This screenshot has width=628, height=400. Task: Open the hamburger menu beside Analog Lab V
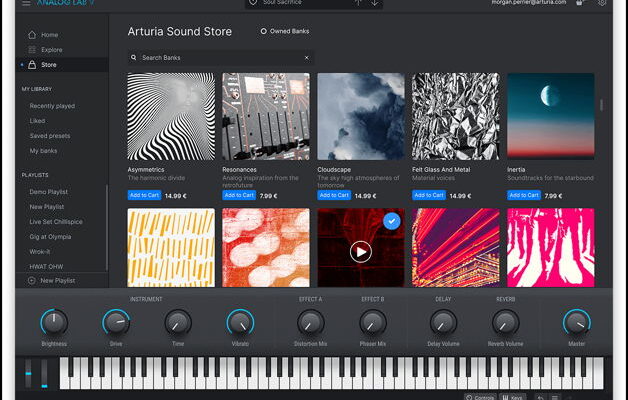click(x=26, y=3)
